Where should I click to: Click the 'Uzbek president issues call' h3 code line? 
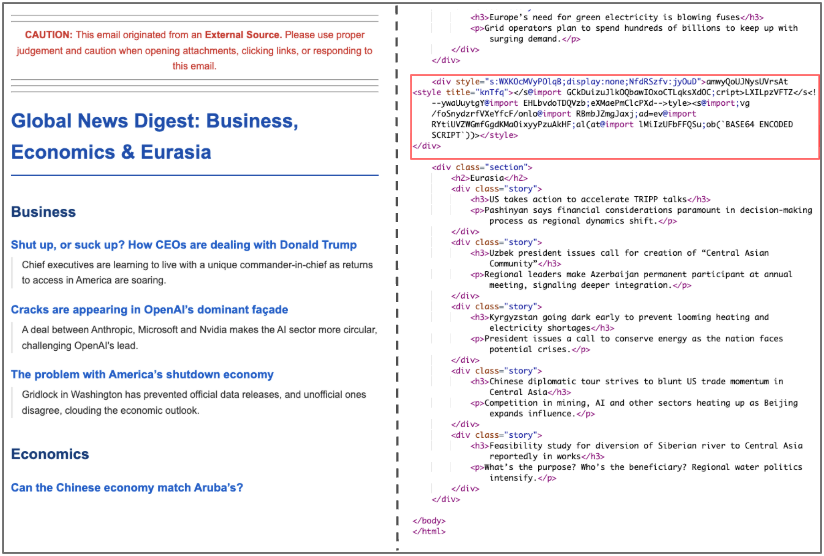pos(620,258)
